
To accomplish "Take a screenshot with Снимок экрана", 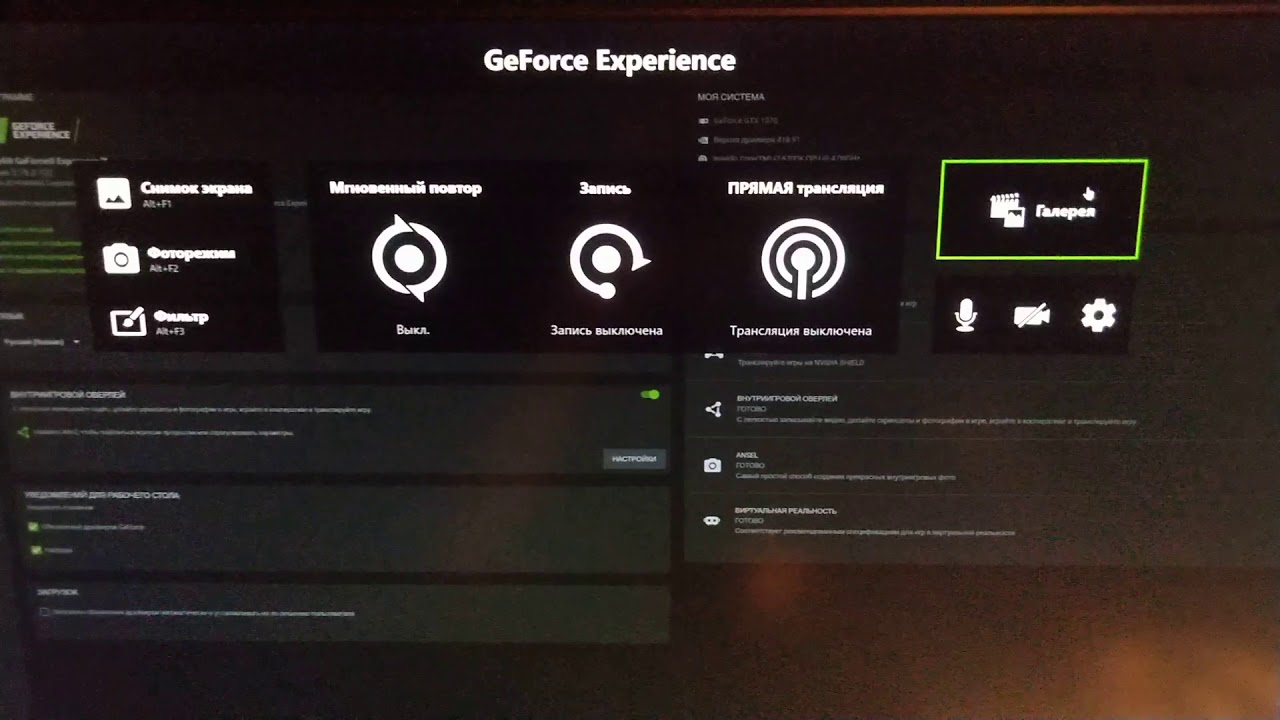I will (x=175, y=192).
